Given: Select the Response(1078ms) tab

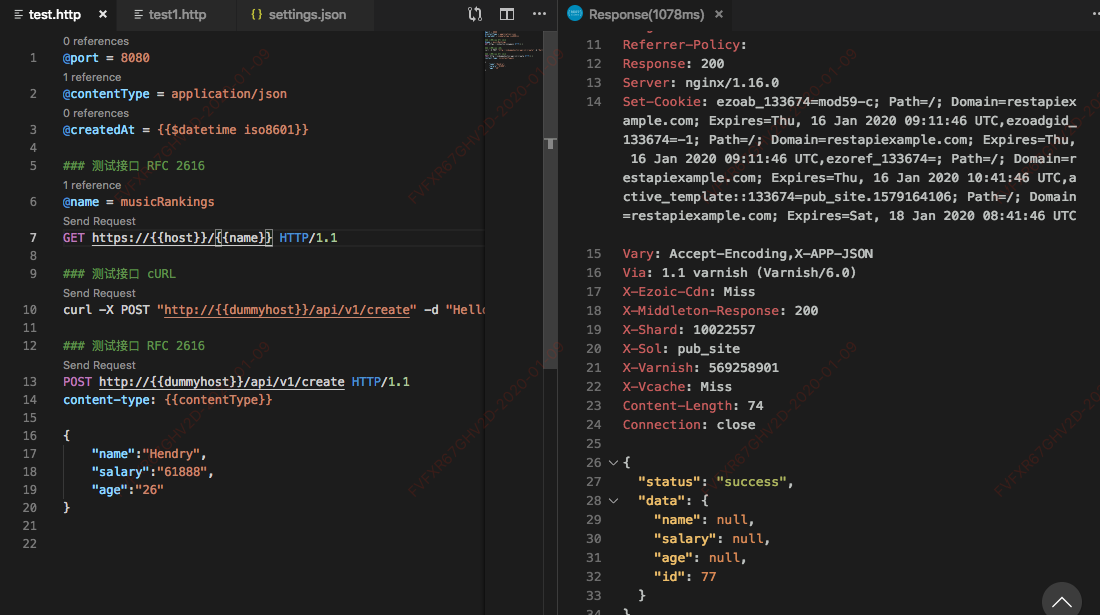Looking at the screenshot, I should point(646,15).
